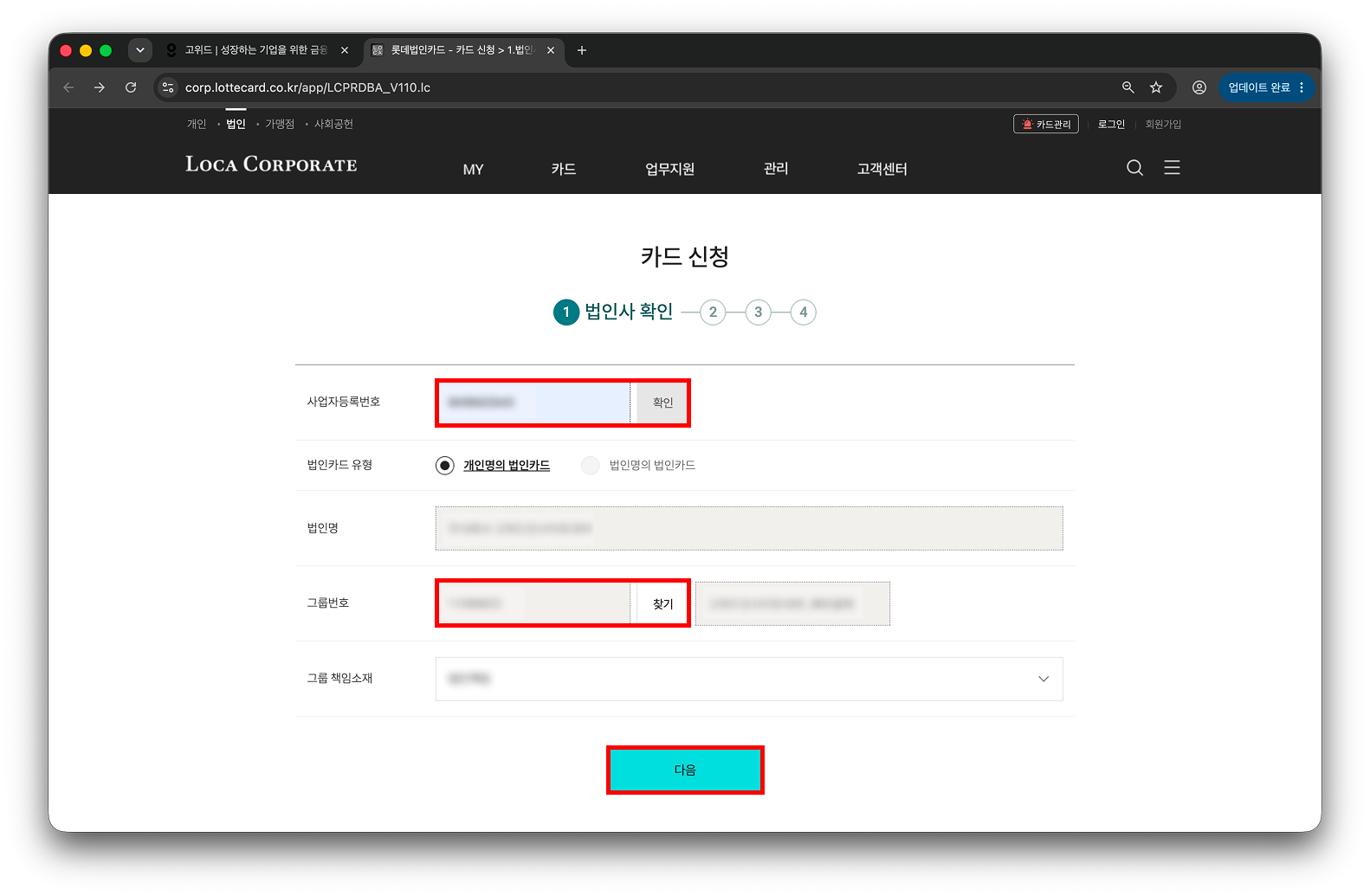The height and width of the screenshot is (896, 1370).
Task: Click the step 1 법인사 확인 indicator
Action: click(613, 312)
